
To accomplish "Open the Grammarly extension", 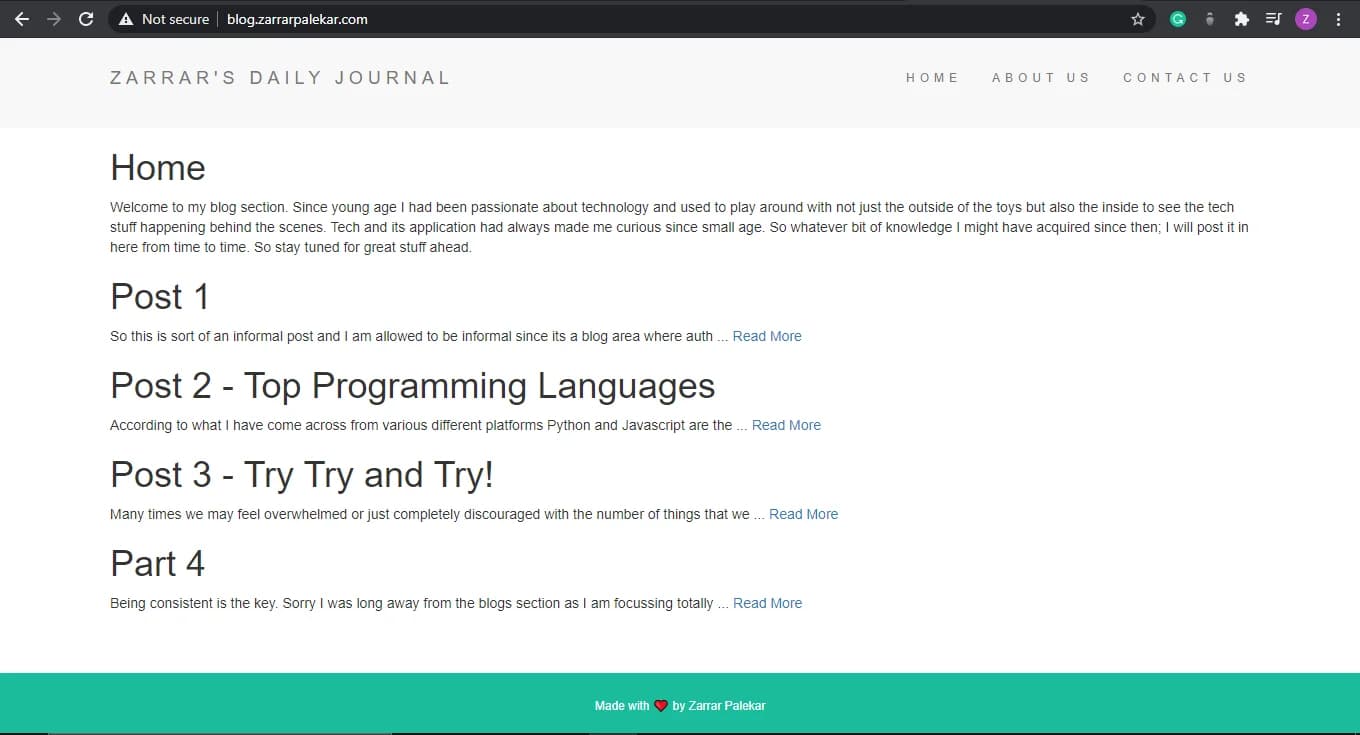I will coord(1177,18).
